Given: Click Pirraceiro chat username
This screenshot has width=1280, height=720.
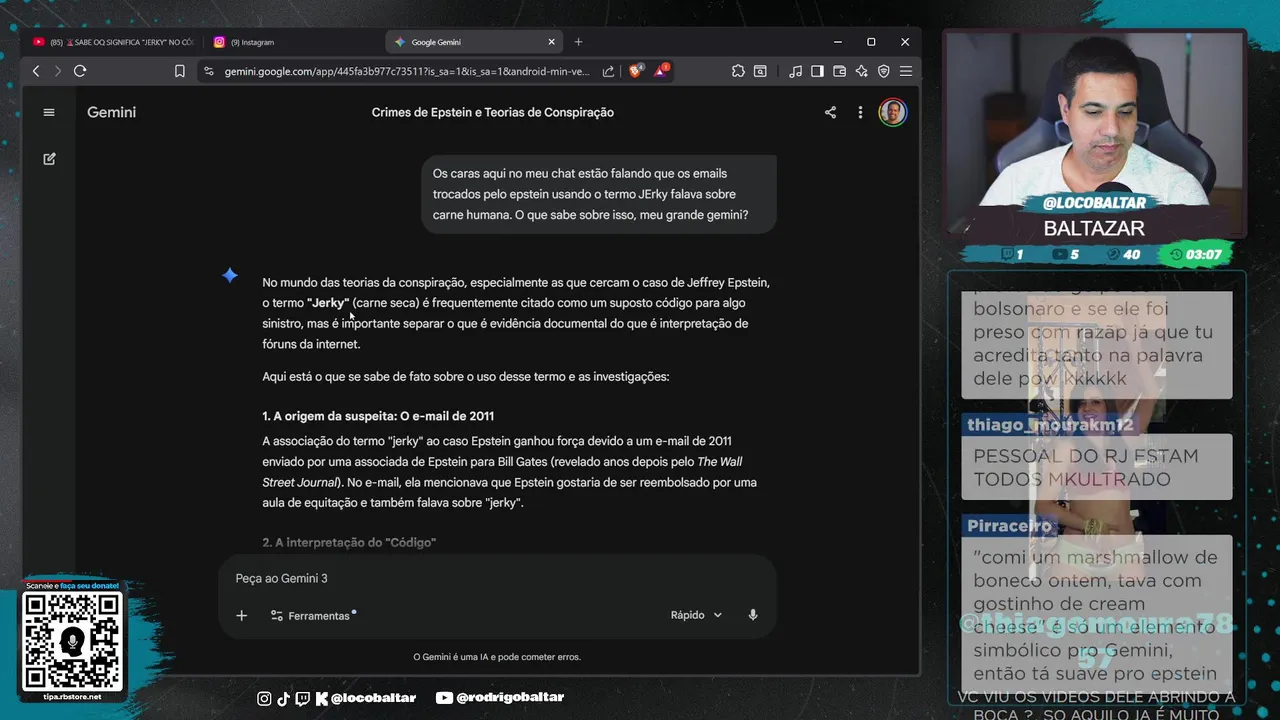Looking at the screenshot, I should pyautogui.click(x=1009, y=526).
